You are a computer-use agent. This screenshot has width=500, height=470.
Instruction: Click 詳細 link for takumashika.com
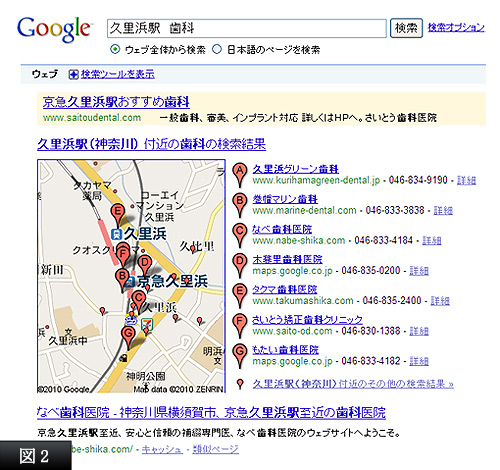pos(440,301)
